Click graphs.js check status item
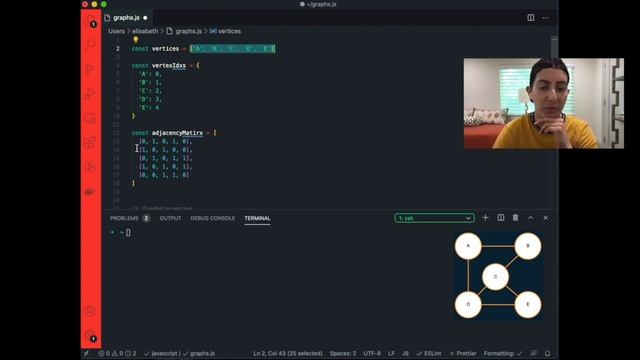Screen dimensions: 640x360 click(199, 353)
